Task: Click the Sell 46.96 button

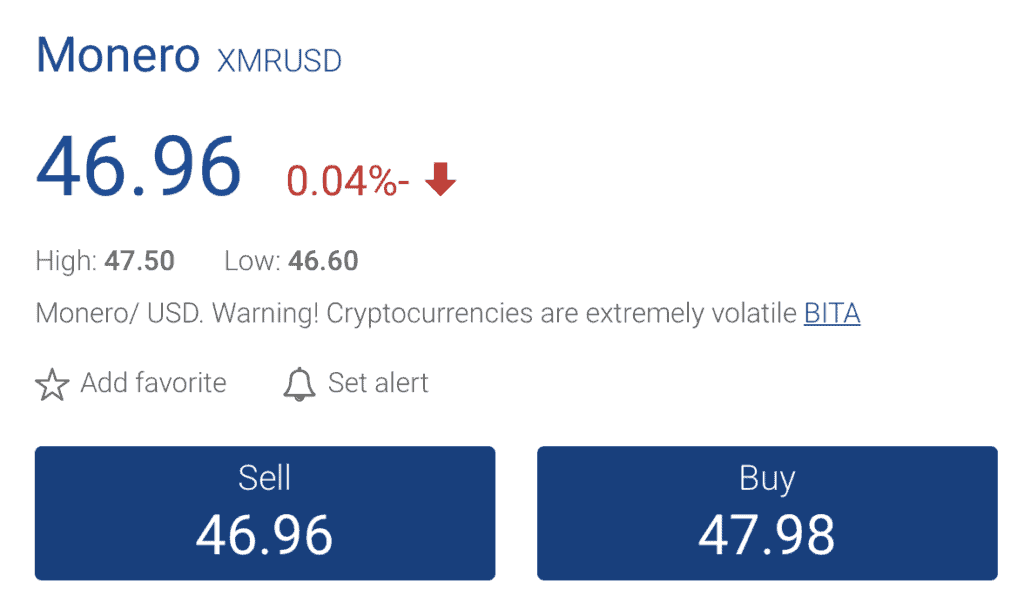Action: (x=265, y=513)
